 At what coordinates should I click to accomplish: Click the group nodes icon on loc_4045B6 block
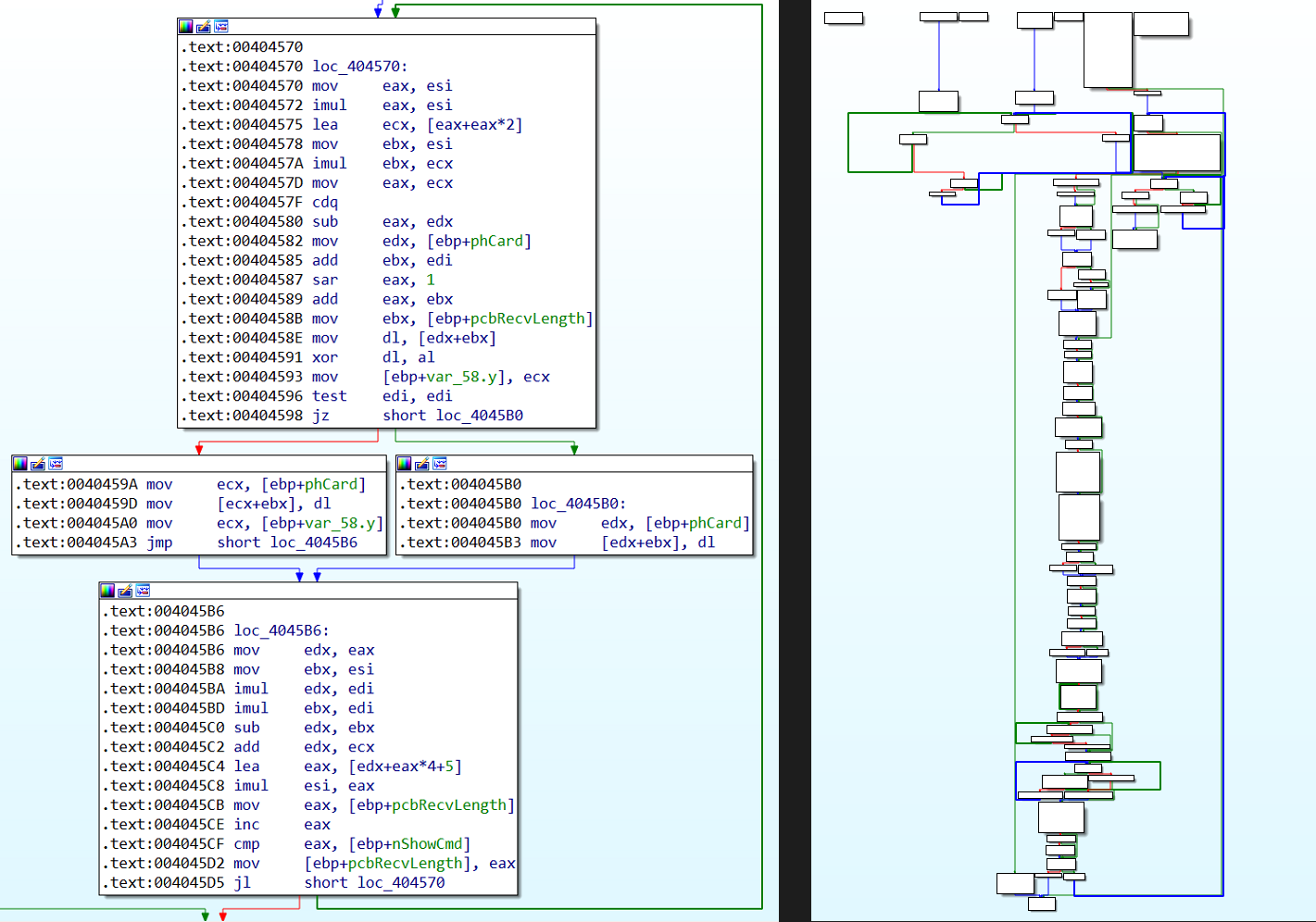coord(143,591)
